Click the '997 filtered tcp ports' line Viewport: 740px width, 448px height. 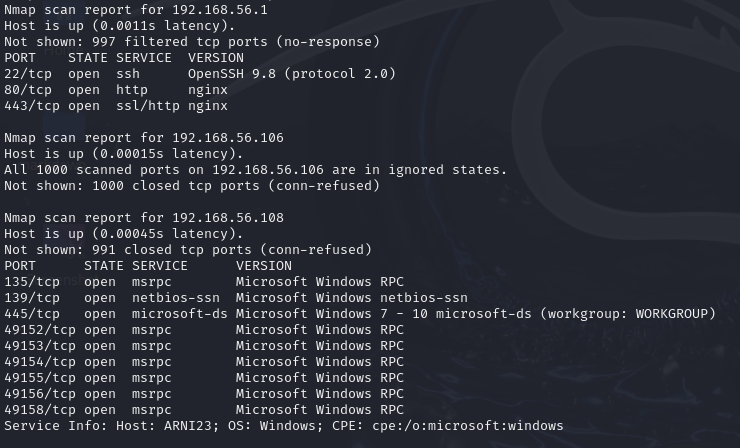click(190, 41)
